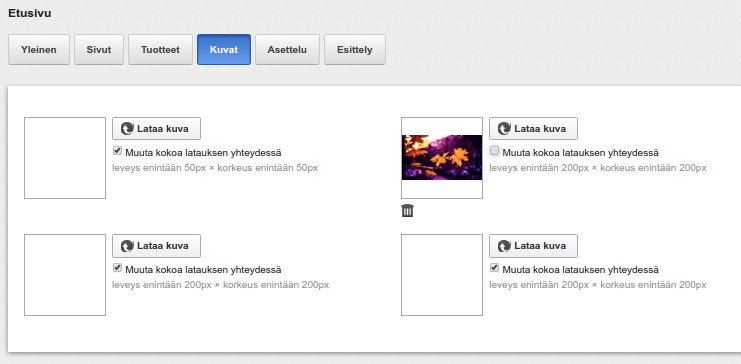Open the Asettelu tab
This screenshot has width=741, height=364.
[x=287, y=50]
